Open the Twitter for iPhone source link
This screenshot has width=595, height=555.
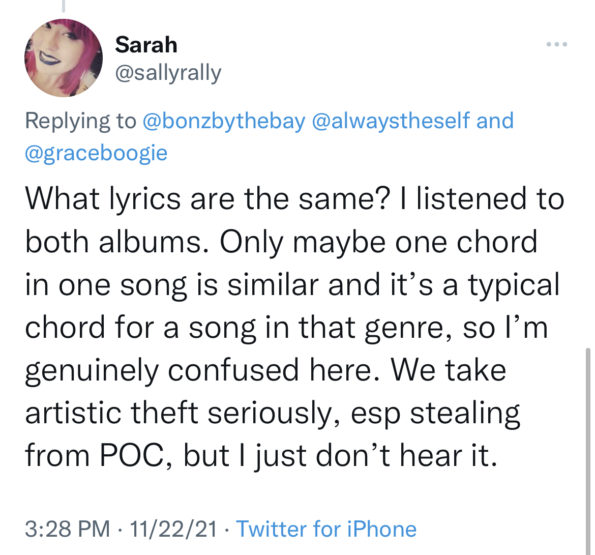click(326, 529)
